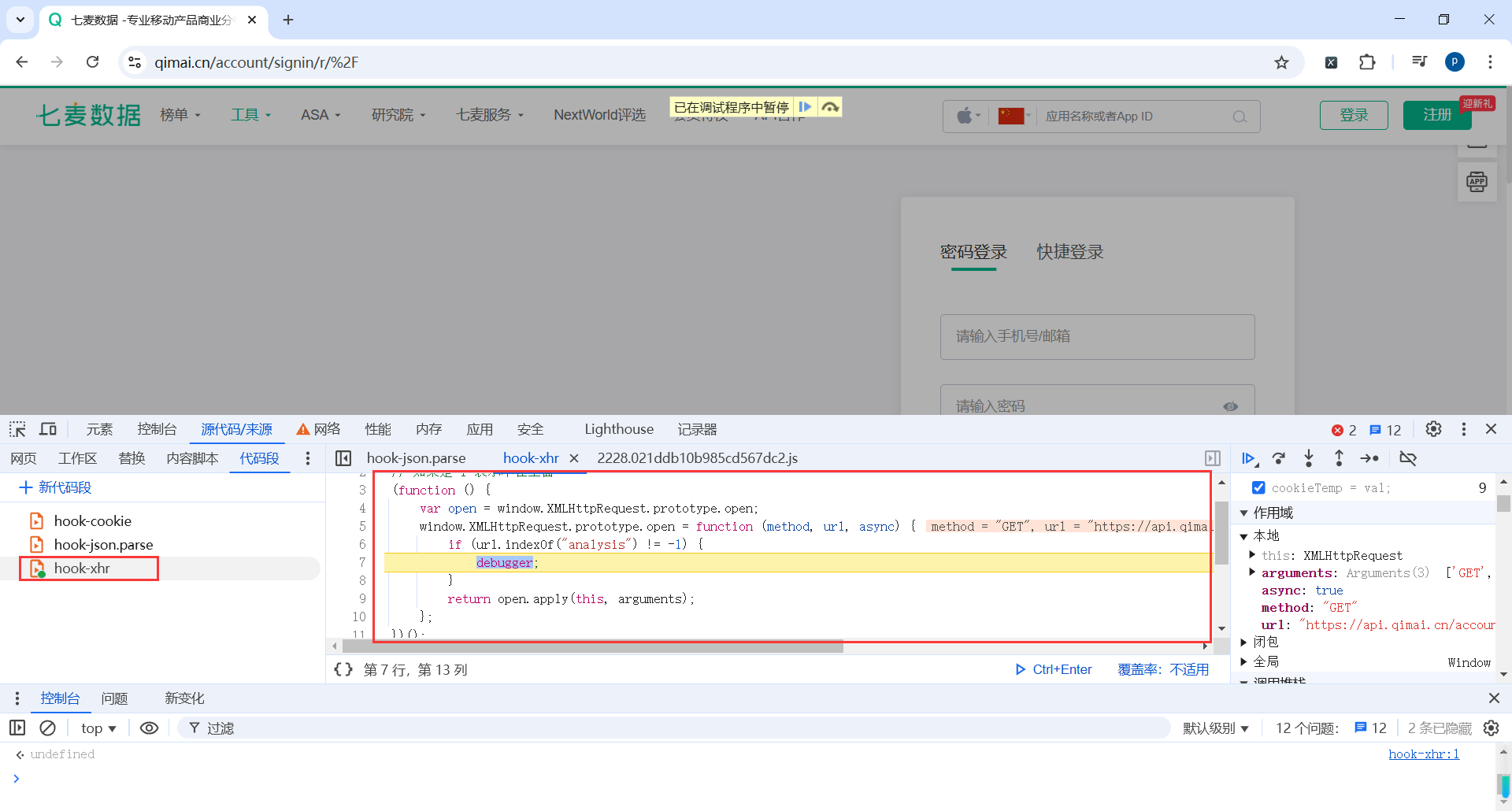Resume from paused-in-debugger overlay

(805, 107)
